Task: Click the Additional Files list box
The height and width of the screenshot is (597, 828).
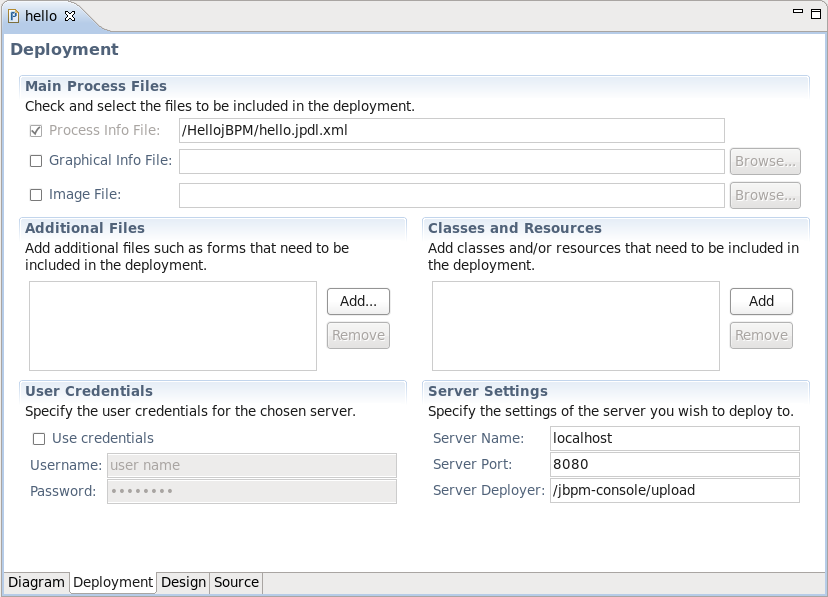Action: point(173,326)
